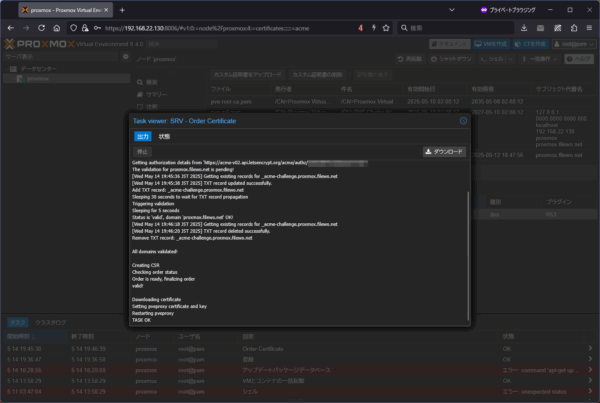Viewport: 600px width, 403px height.
Task: Open the browser hamburger menu
Action: [589, 28]
